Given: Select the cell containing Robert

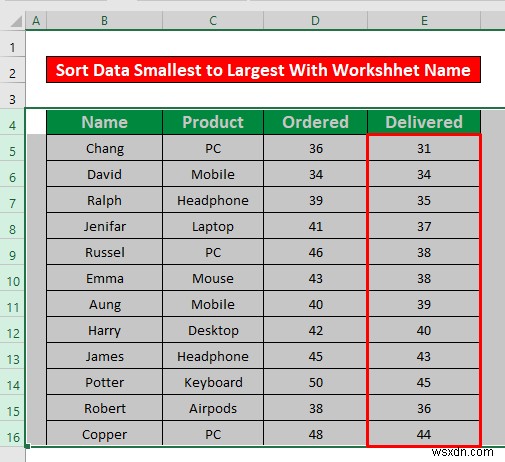Looking at the screenshot, I should [x=105, y=408].
